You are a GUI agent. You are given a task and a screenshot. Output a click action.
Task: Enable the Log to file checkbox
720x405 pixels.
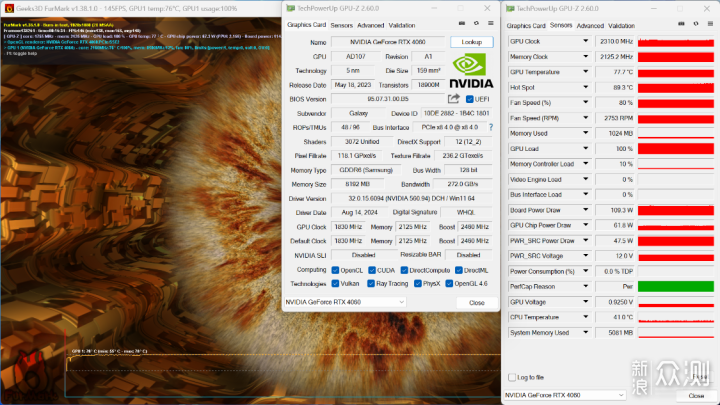[512, 377]
